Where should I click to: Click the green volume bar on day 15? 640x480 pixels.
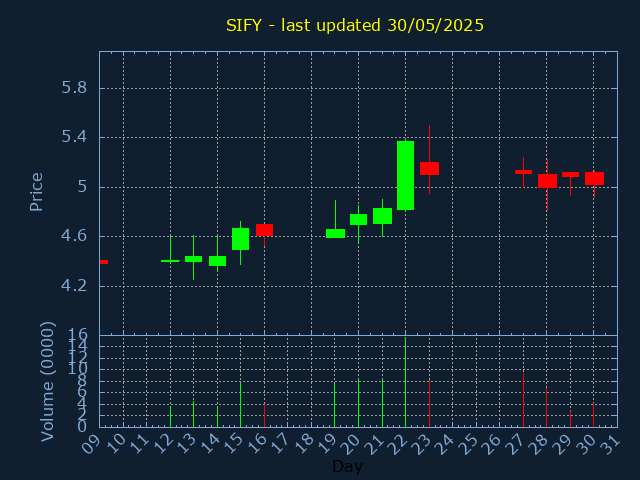pyautogui.click(x=240, y=404)
